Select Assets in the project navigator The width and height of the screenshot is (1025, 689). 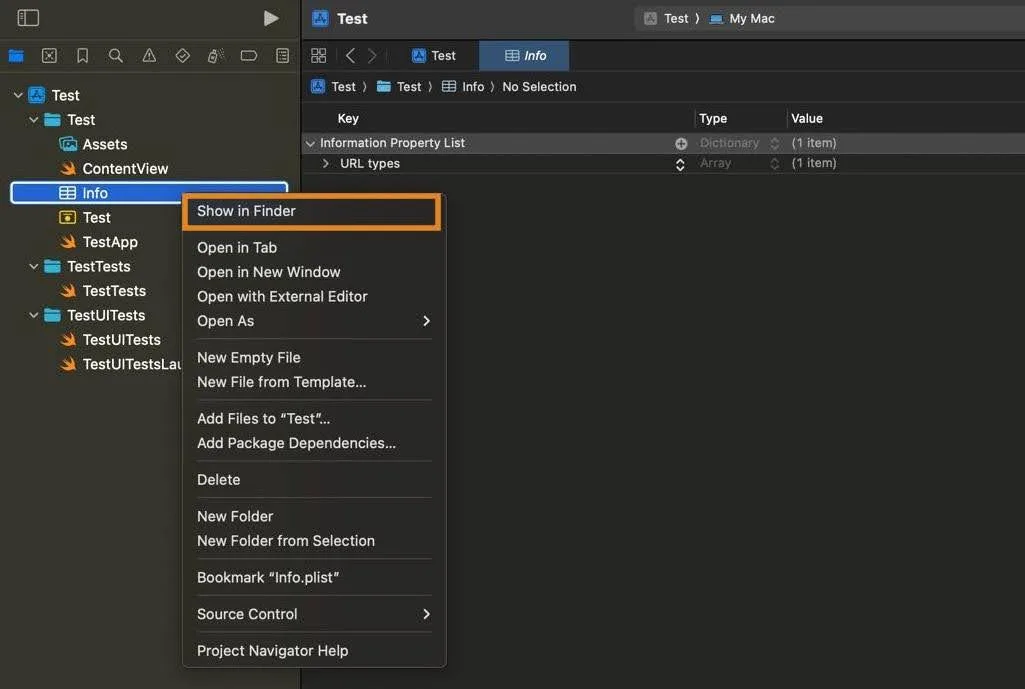(93, 144)
